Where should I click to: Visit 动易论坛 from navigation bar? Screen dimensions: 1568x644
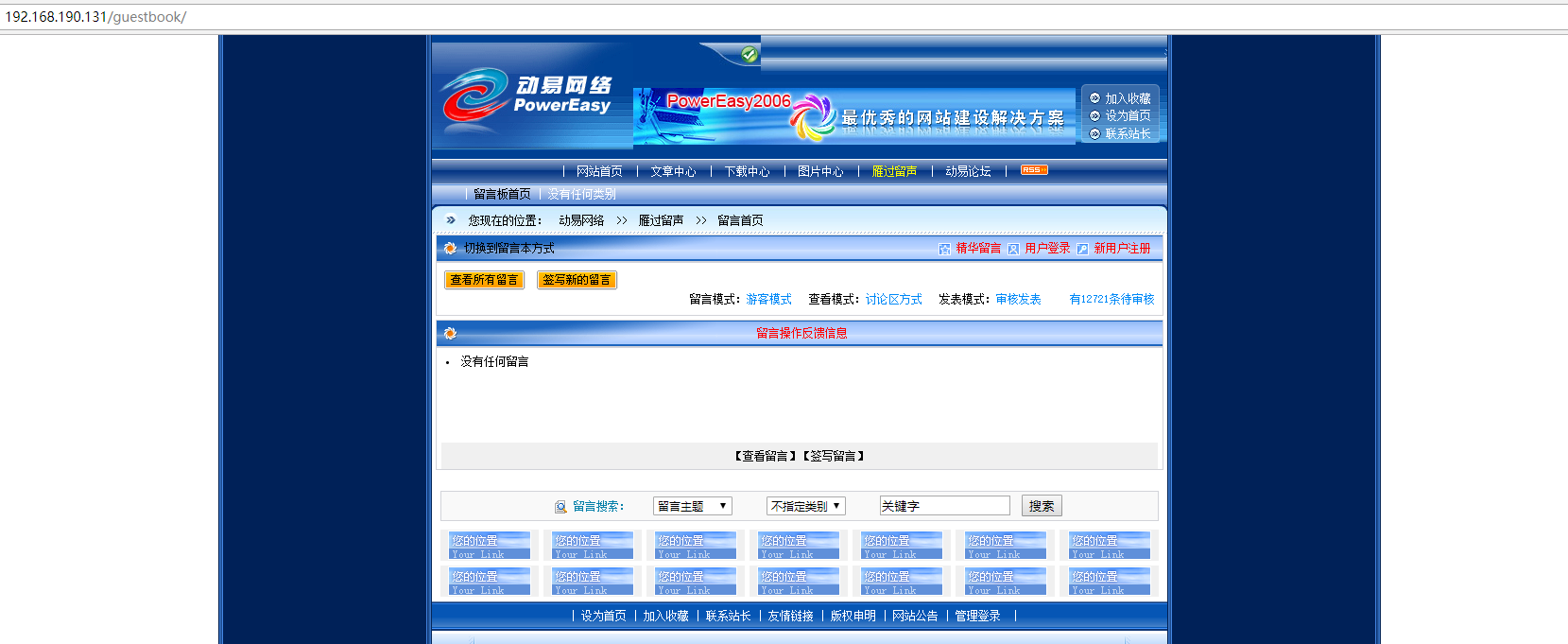pyautogui.click(x=968, y=171)
